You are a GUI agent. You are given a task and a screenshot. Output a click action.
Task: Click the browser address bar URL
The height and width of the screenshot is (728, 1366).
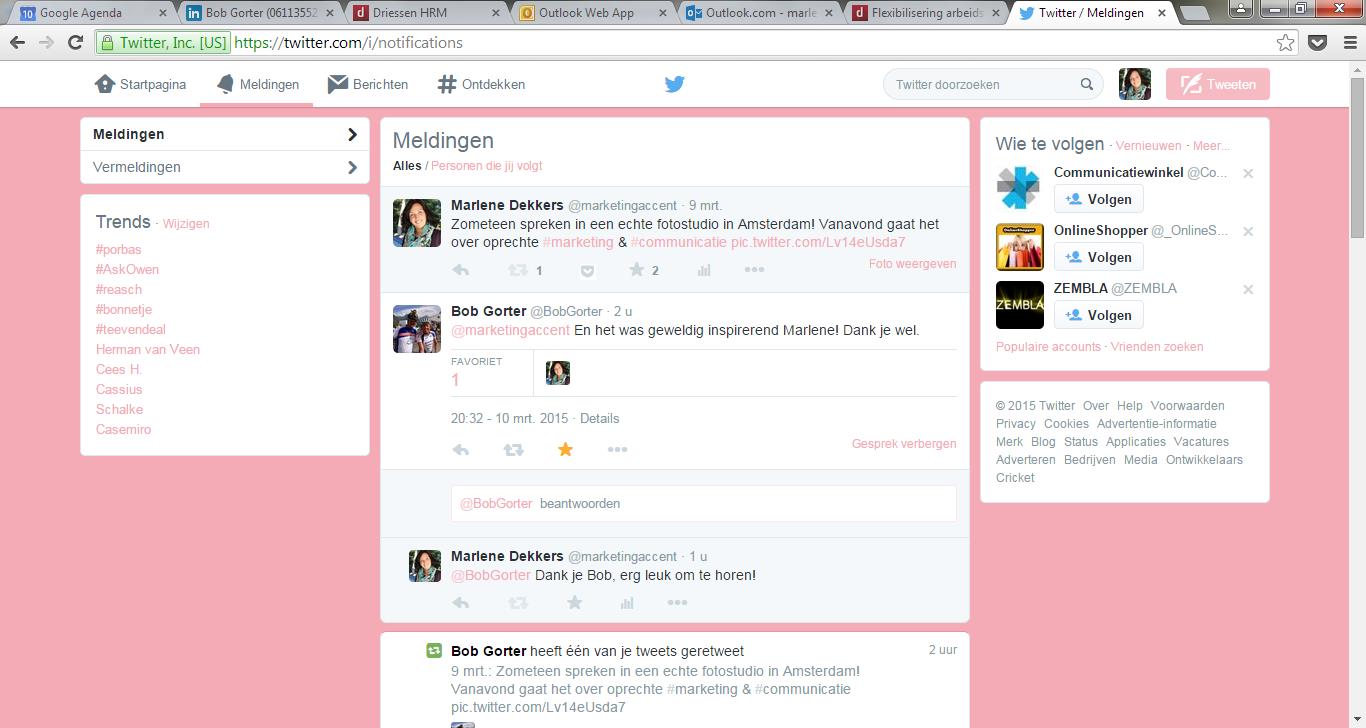pyautogui.click(x=348, y=42)
